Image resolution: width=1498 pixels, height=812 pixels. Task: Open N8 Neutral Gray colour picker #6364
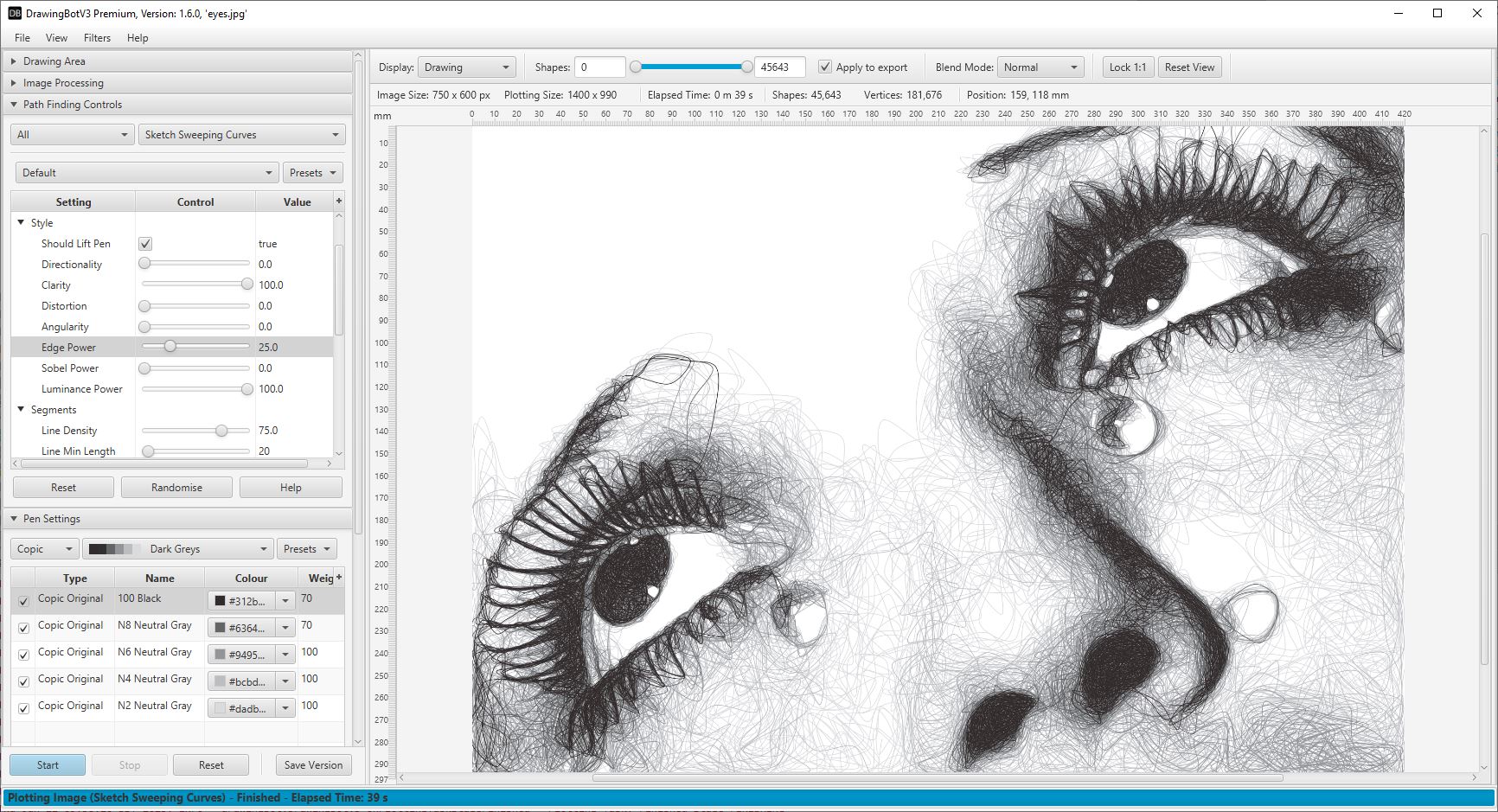pyautogui.click(x=252, y=627)
